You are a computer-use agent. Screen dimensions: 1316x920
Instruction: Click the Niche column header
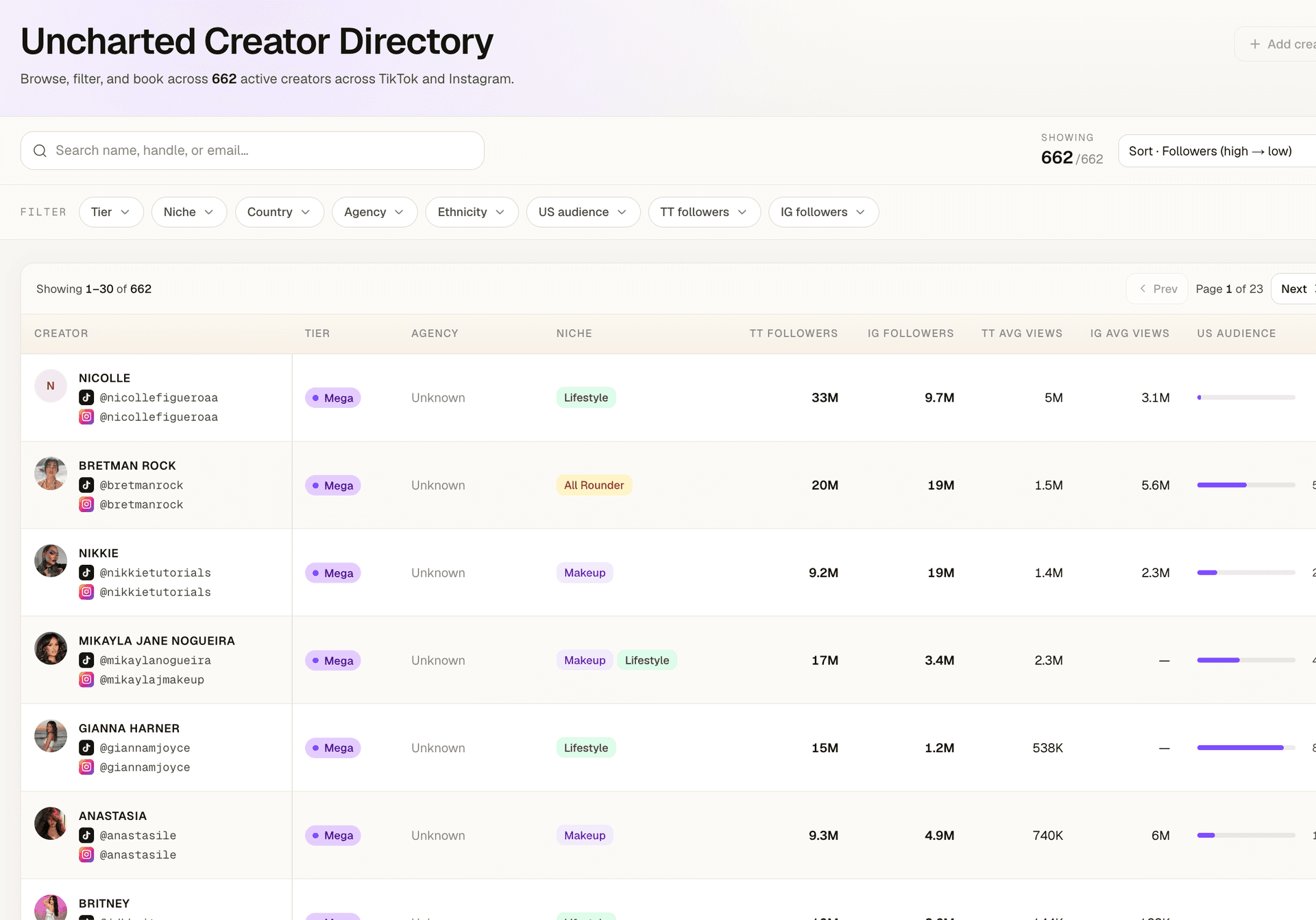(574, 333)
